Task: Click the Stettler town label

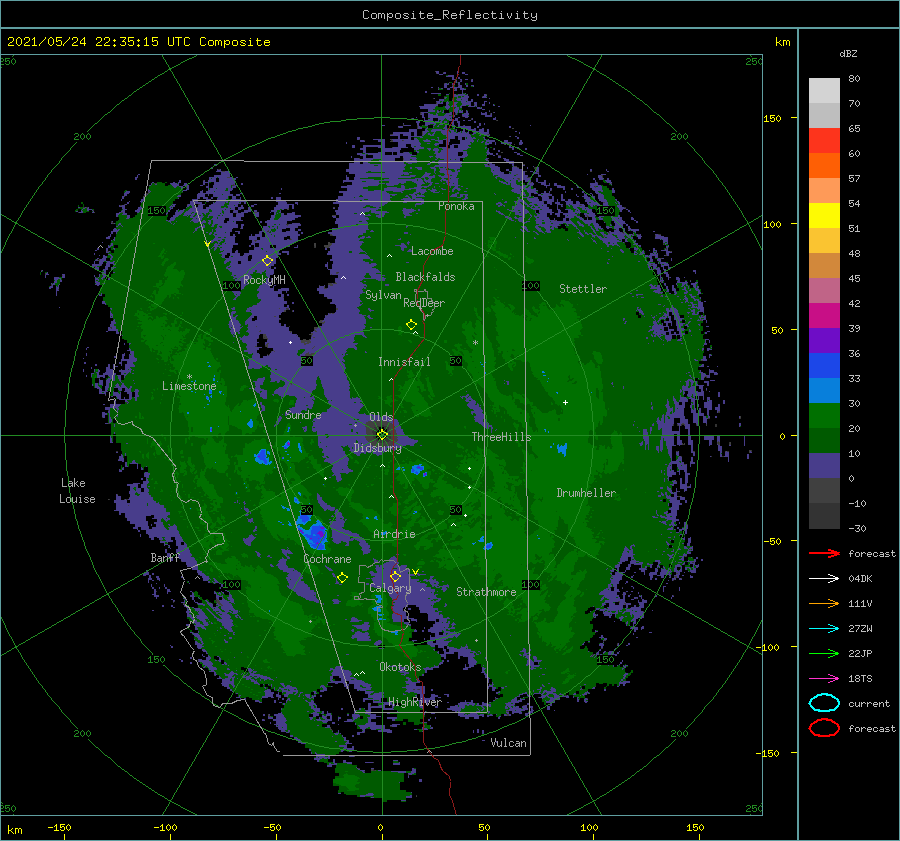Action: tap(583, 289)
